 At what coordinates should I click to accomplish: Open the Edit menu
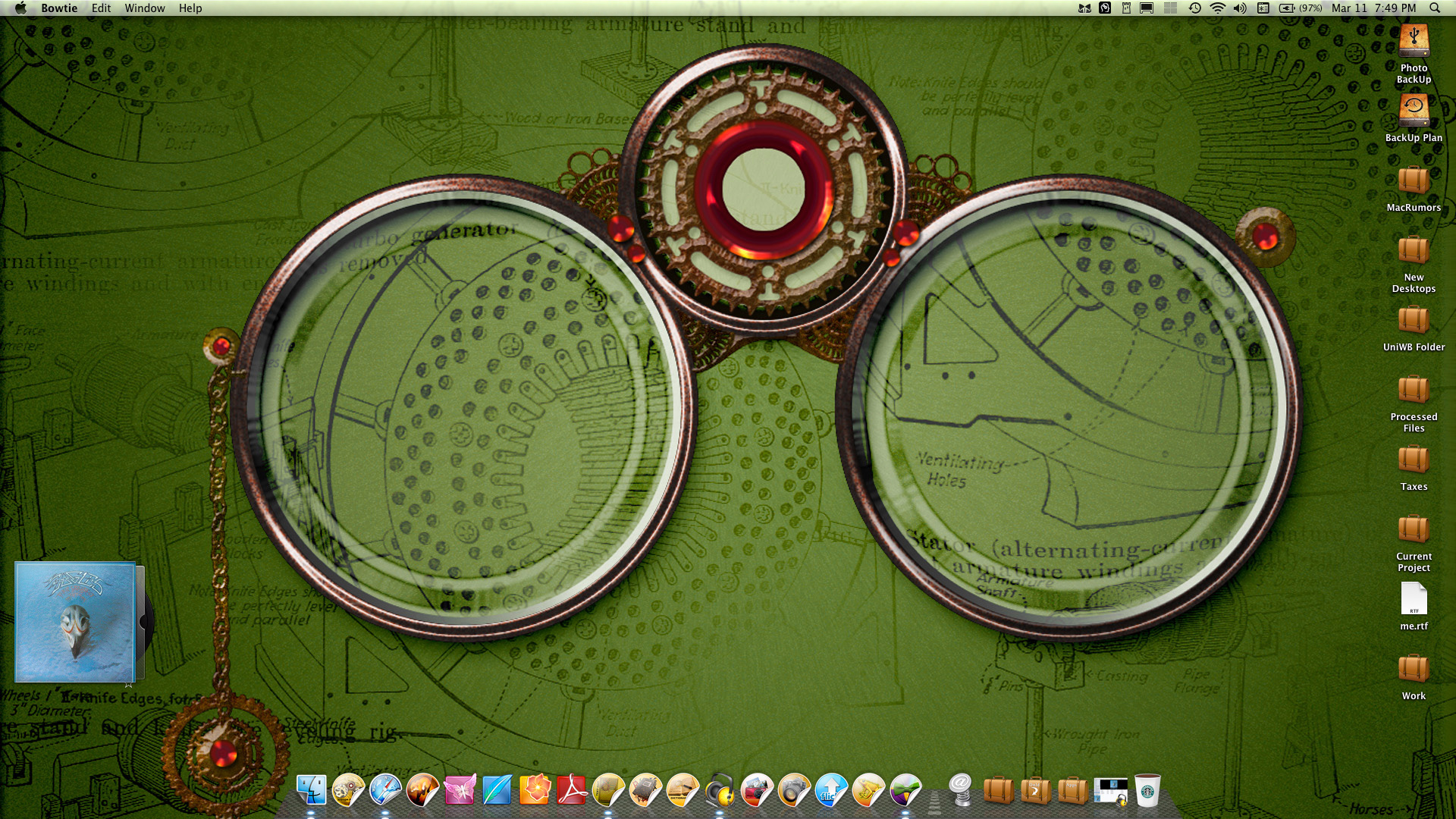pos(101,8)
